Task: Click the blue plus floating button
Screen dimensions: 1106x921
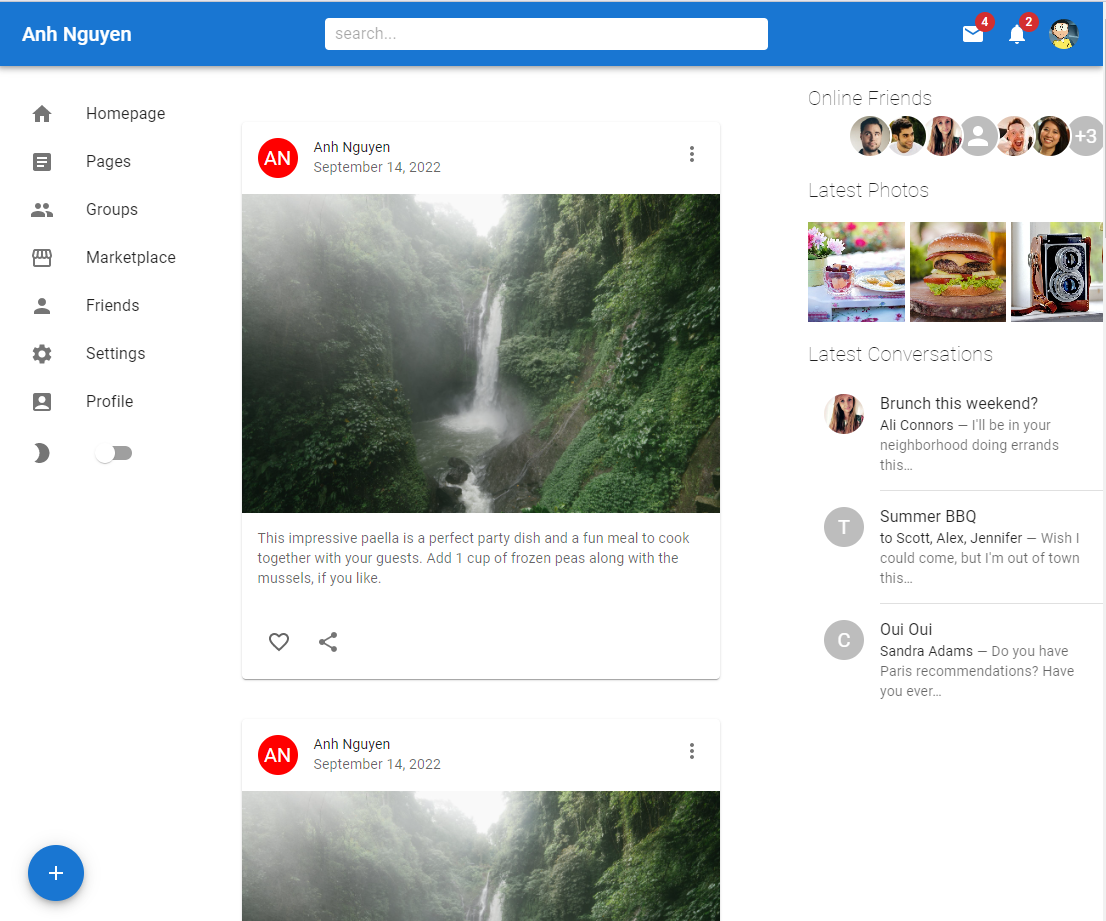Action: pyautogui.click(x=56, y=873)
